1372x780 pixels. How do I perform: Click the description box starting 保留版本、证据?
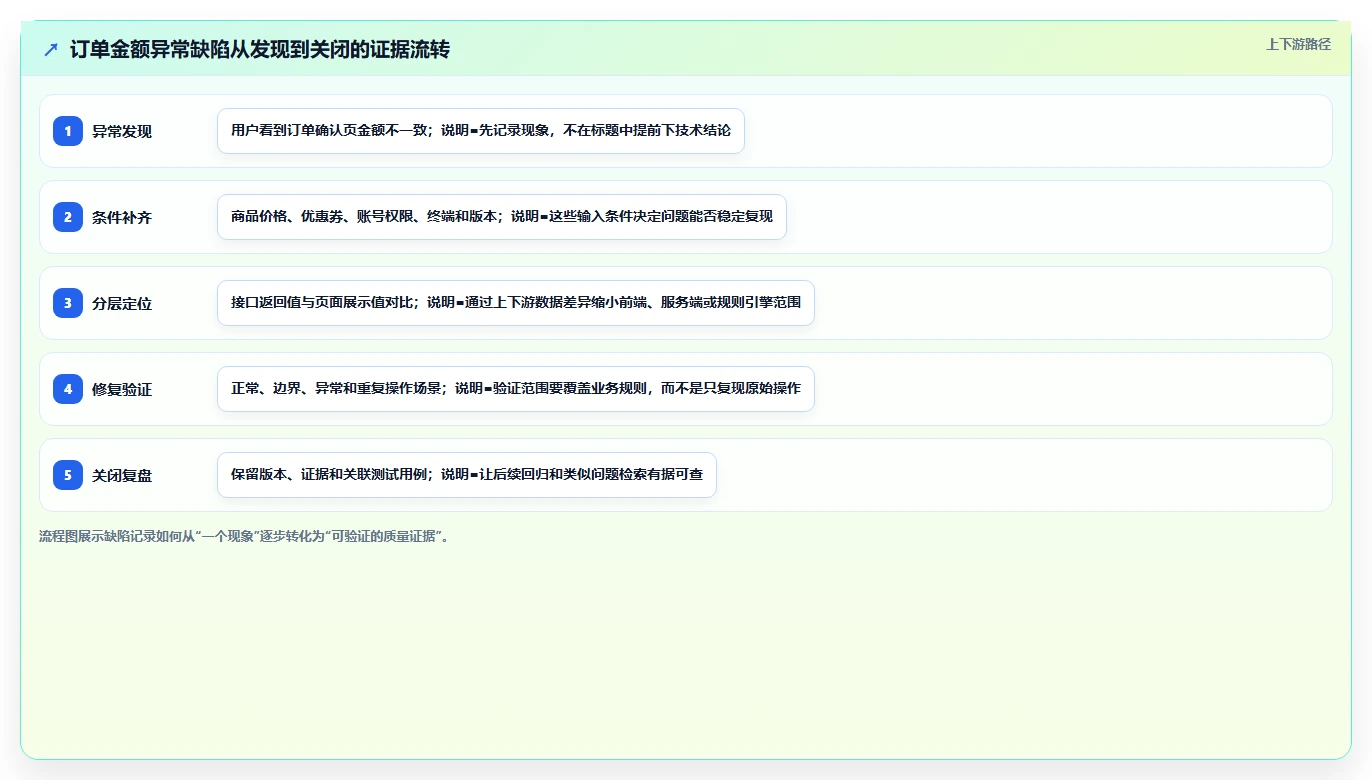coord(467,475)
